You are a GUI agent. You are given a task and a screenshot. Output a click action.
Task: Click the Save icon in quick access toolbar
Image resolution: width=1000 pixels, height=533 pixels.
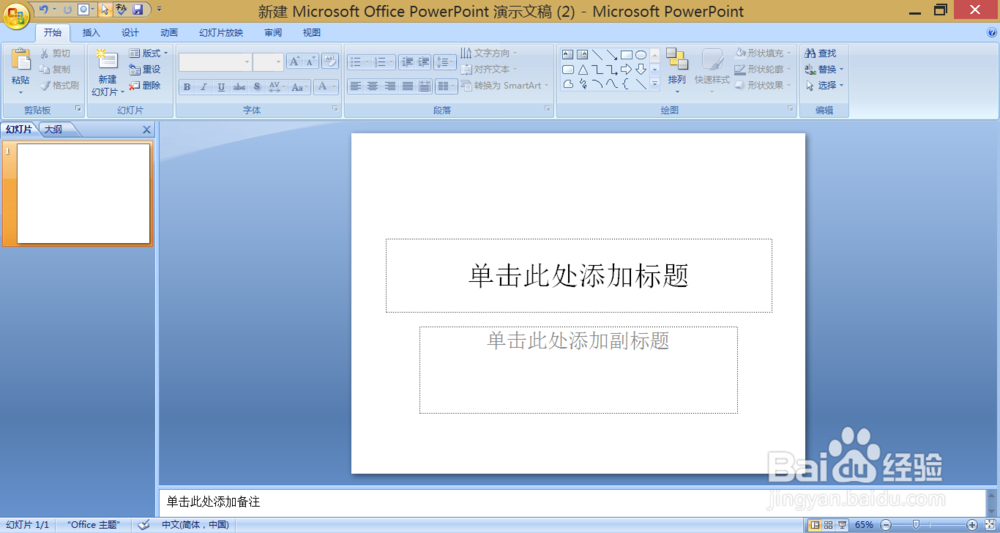(137, 10)
